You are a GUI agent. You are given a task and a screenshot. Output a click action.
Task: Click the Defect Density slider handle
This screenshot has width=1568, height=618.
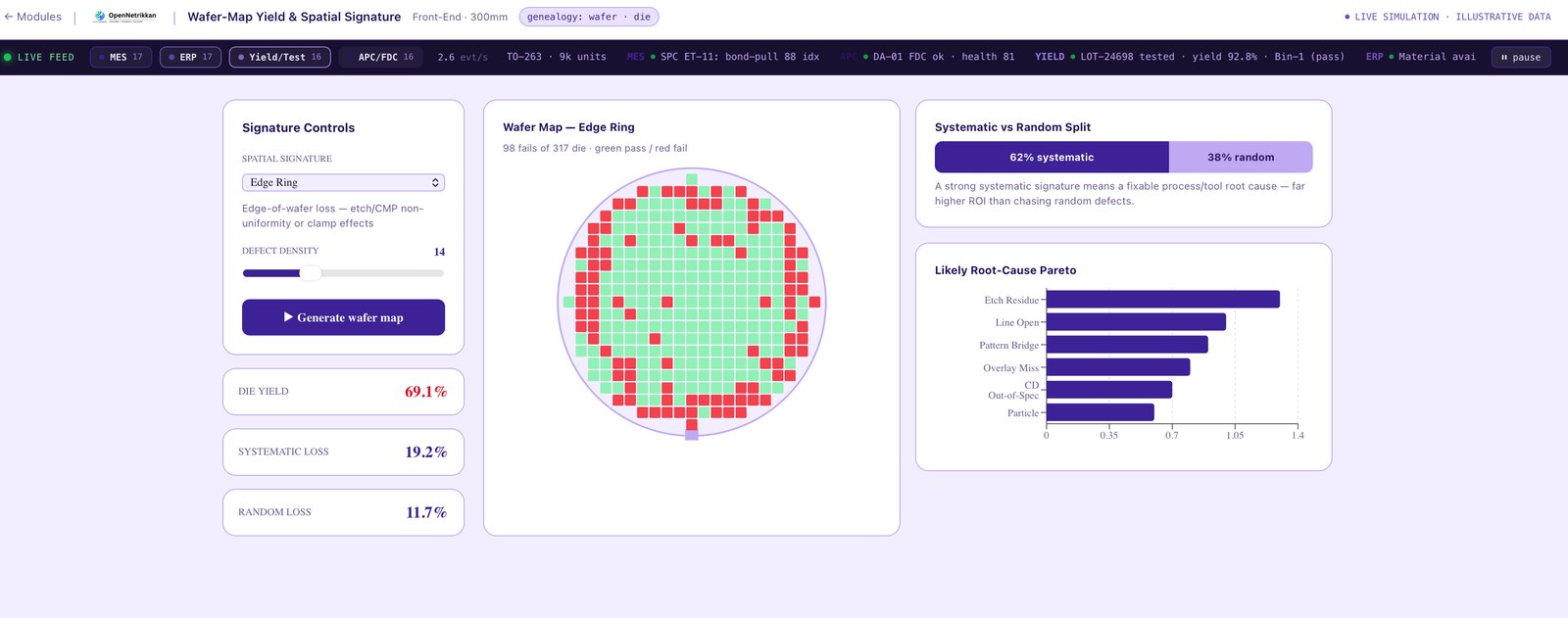310,273
